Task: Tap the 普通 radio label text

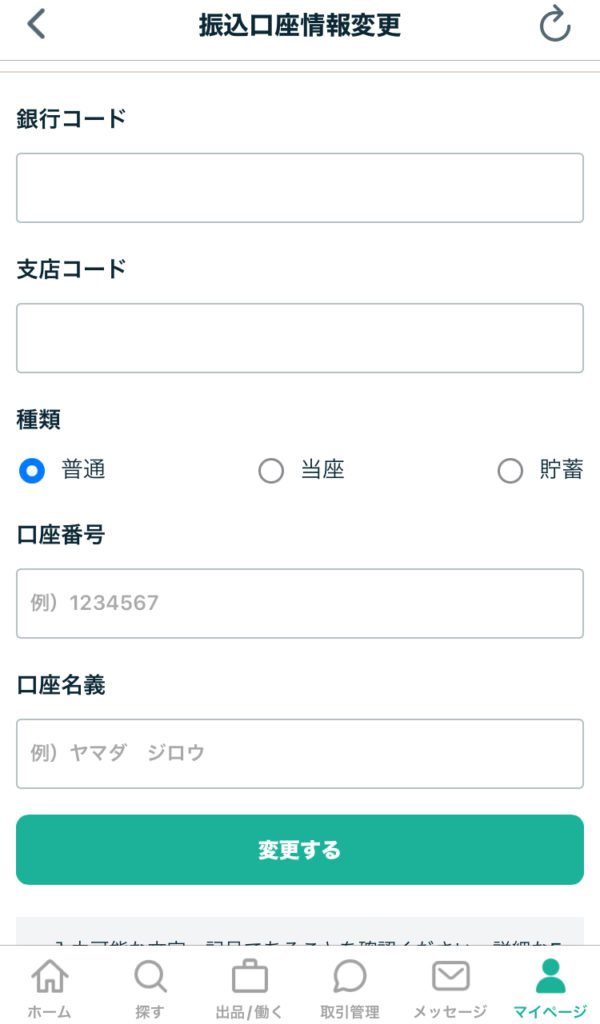Action: pos(84,470)
